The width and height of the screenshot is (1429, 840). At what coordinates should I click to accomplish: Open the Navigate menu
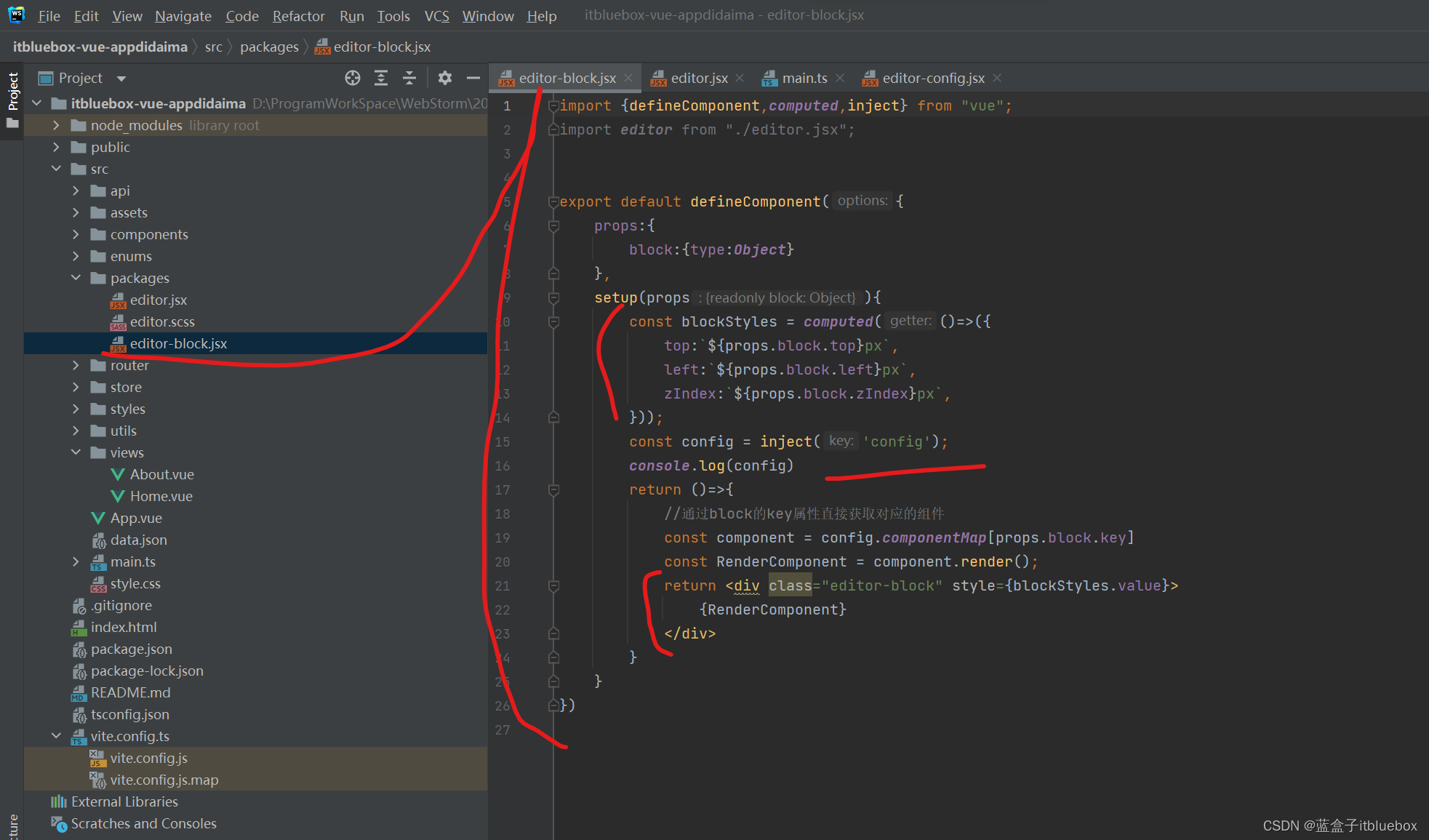[183, 15]
